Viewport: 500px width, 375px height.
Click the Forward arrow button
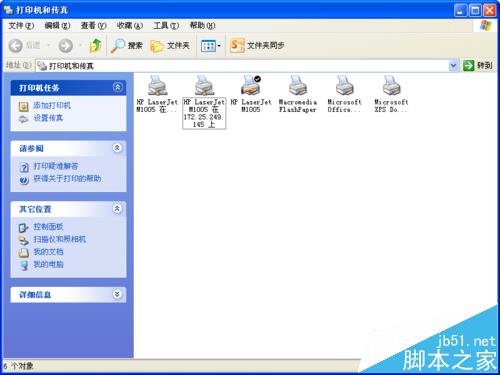[x=66, y=46]
